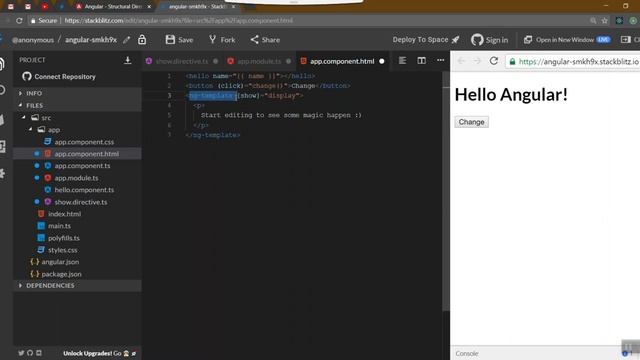The width and height of the screenshot is (640, 360).
Task: Reload the browser page
Action: (19, 20)
